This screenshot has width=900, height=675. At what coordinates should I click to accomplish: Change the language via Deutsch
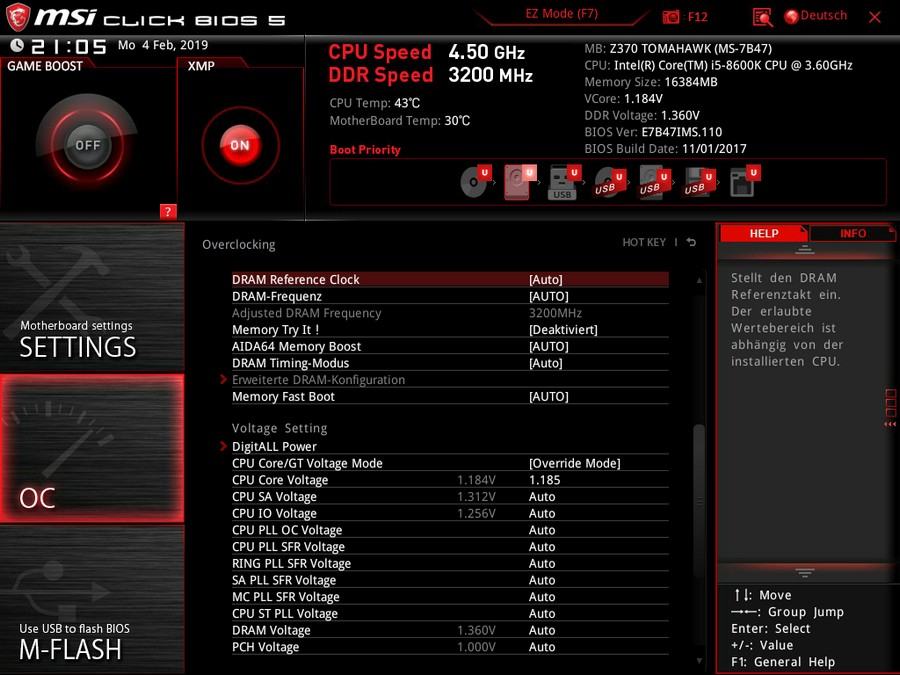(824, 15)
